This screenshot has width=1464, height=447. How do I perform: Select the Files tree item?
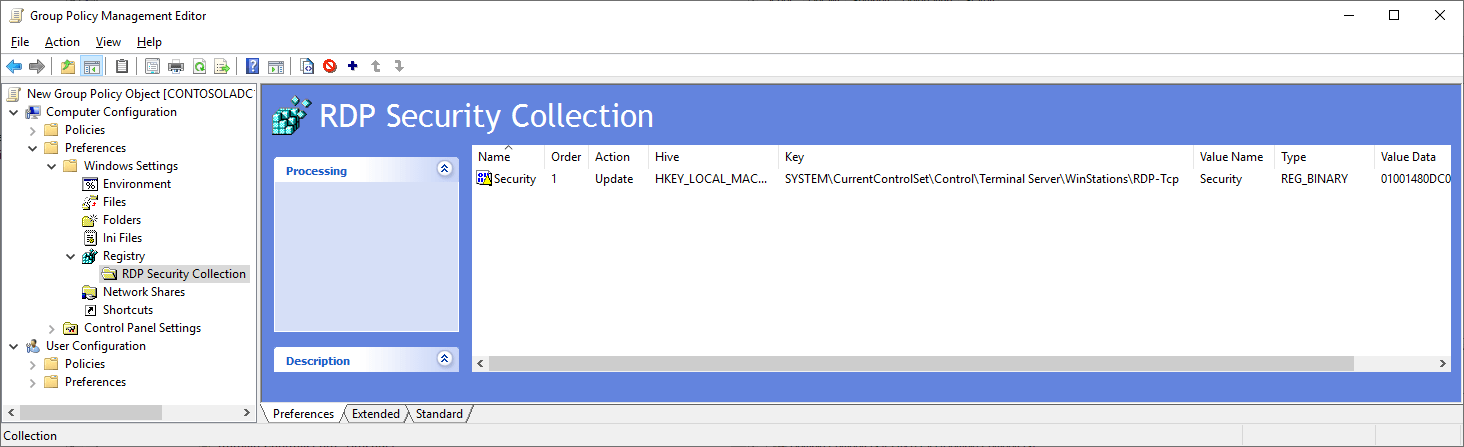pos(114,202)
